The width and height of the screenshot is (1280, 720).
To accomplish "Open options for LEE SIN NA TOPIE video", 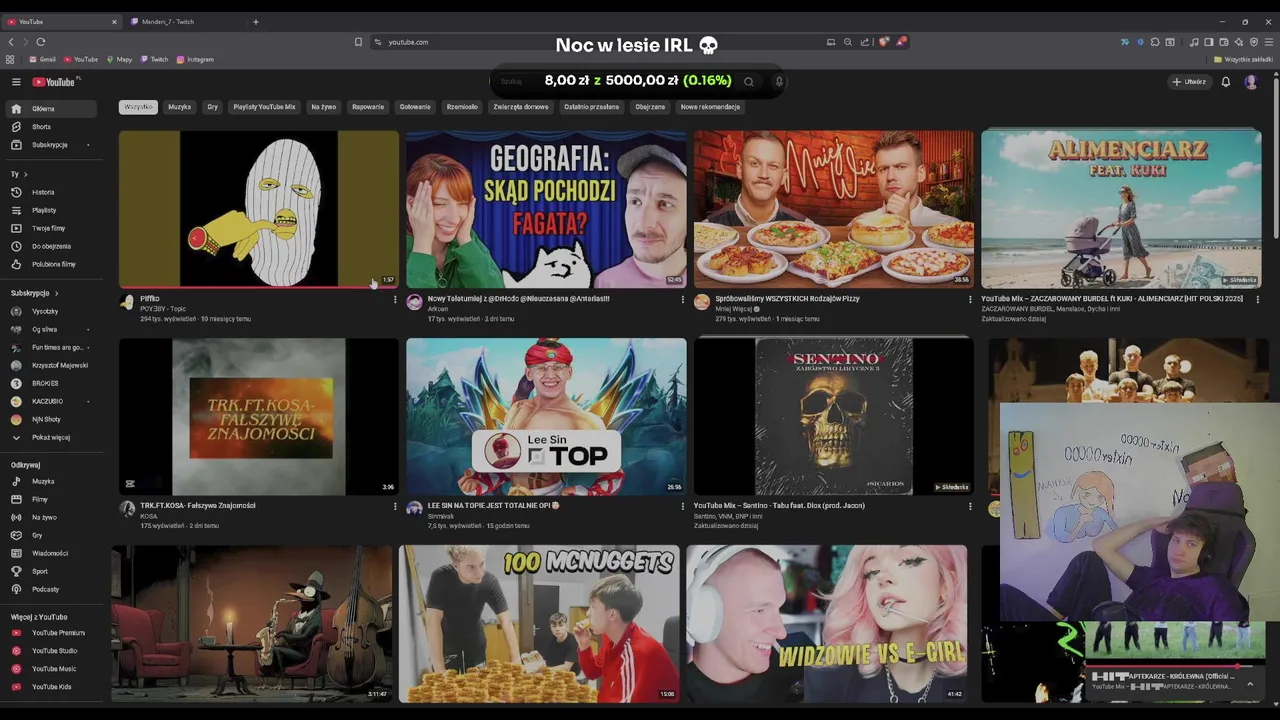I will click(x=683, y=507).
